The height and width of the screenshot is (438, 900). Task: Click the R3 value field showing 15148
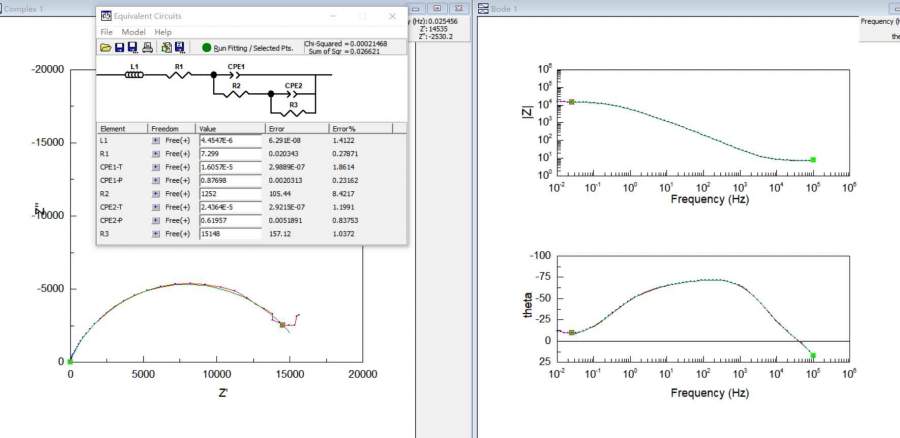click(230, 233)
